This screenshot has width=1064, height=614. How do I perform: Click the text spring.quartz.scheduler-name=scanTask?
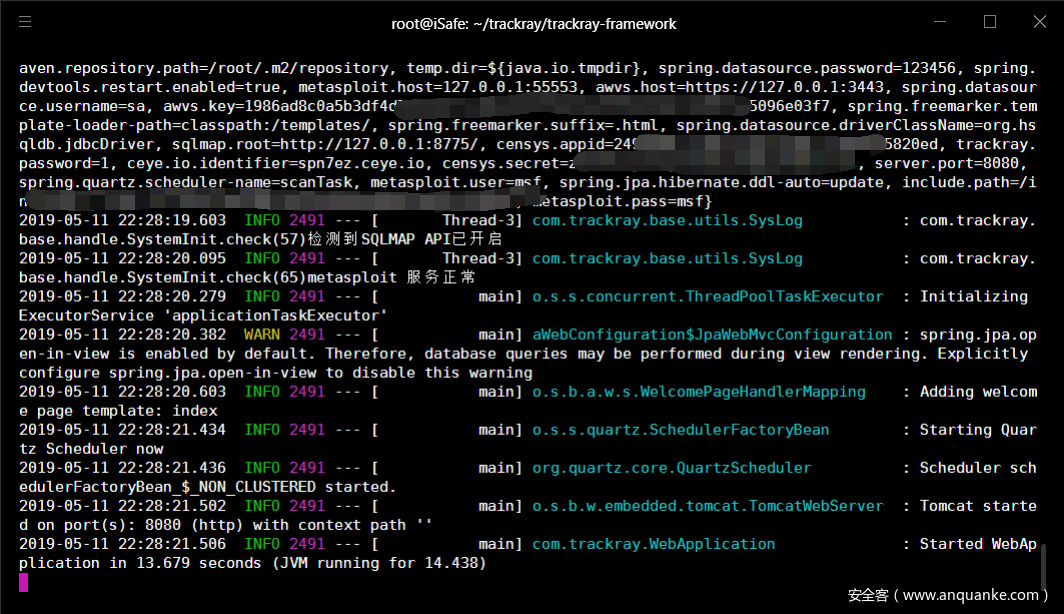[185, 183]
